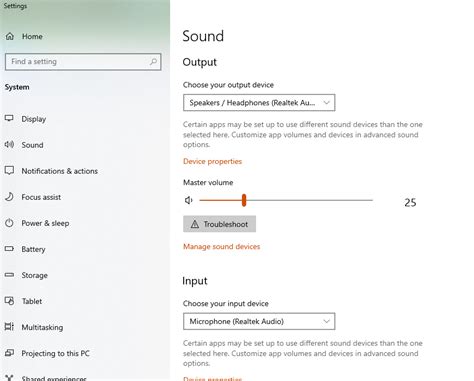Click the Battery icon in sidebar
Screen dimensions: 474x381
(x=9, y=249)
